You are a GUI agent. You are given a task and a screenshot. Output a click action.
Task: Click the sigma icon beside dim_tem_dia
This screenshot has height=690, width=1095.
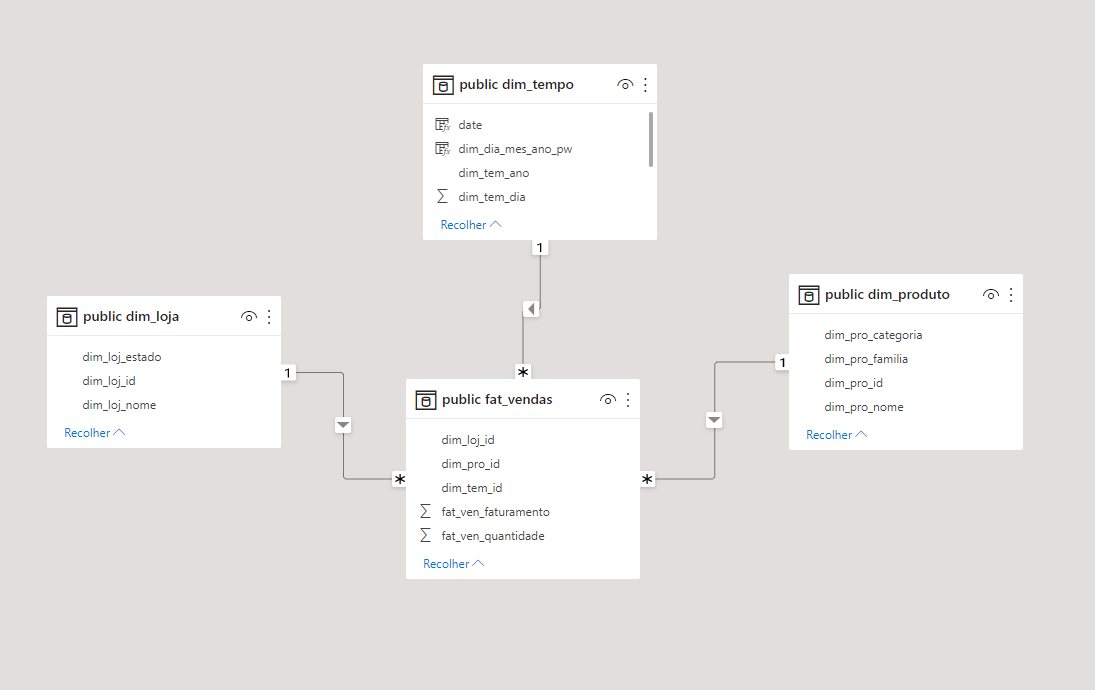click(442, 196)
